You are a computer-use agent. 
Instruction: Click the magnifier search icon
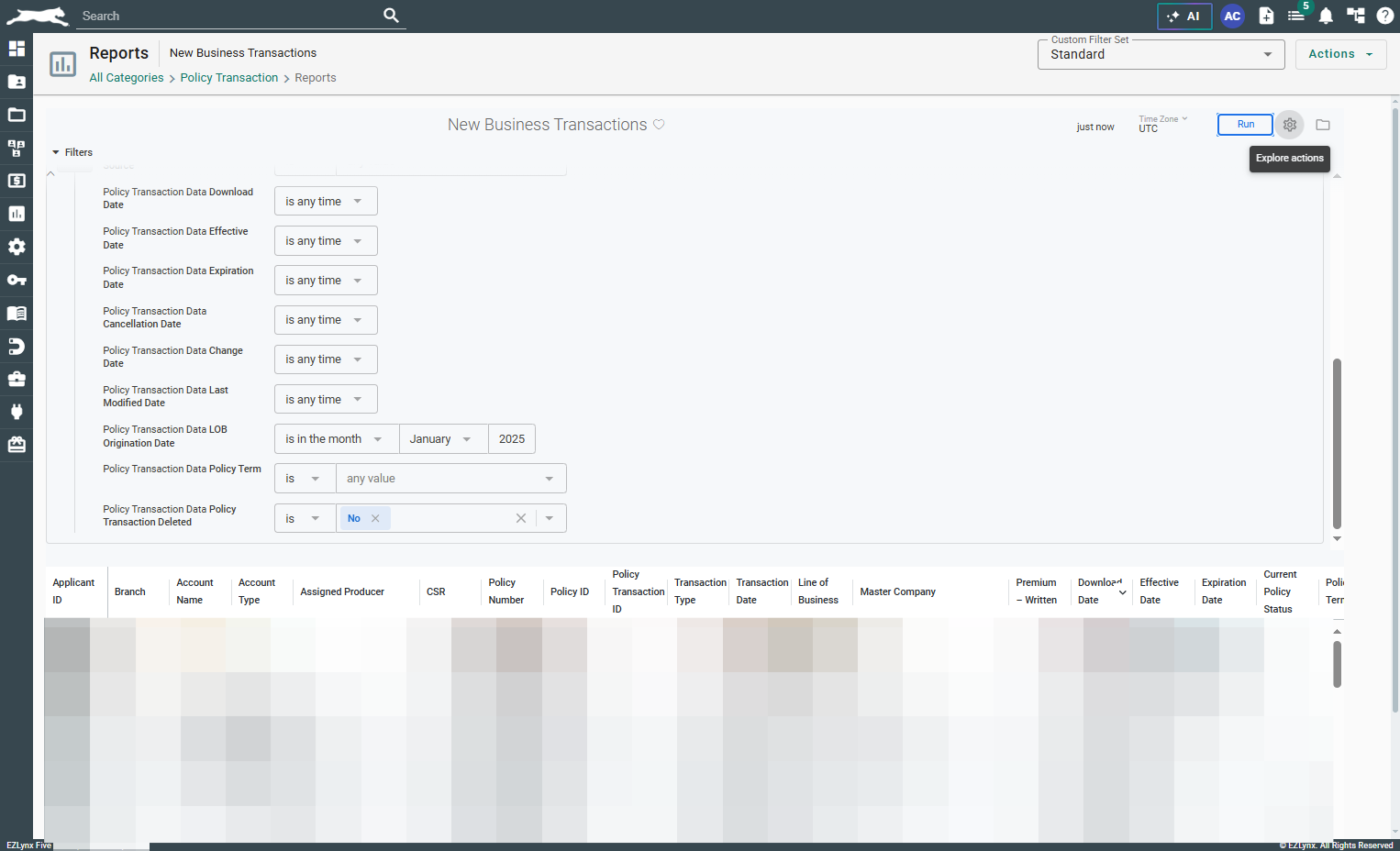[x=391, y=16]
